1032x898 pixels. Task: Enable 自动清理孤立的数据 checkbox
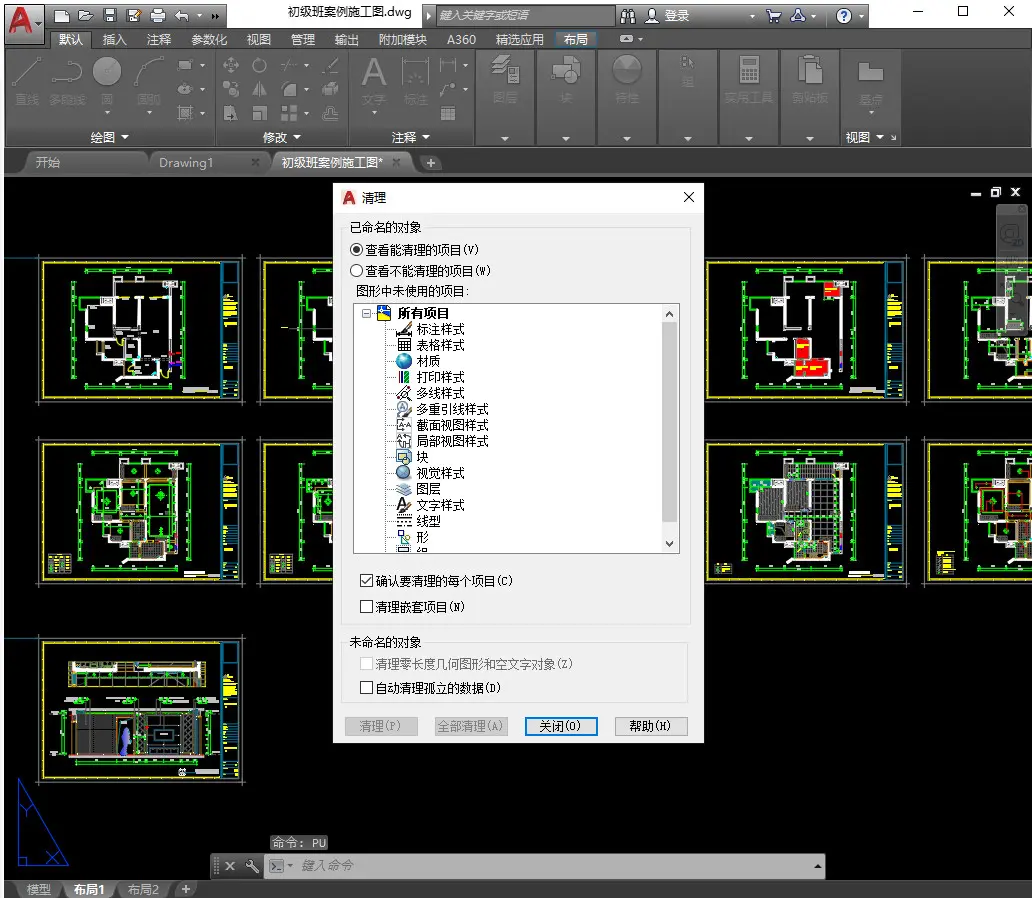point(367,687)
